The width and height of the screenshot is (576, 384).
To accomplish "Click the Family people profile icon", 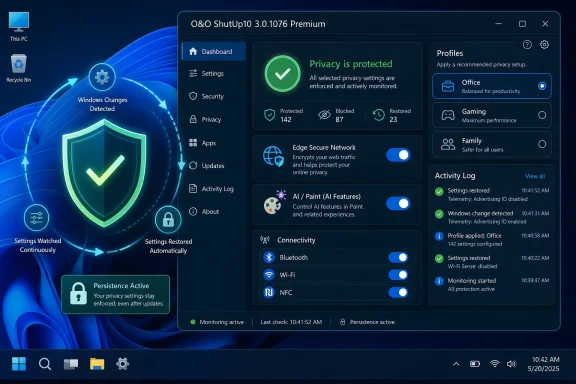I will click(447, 144).
